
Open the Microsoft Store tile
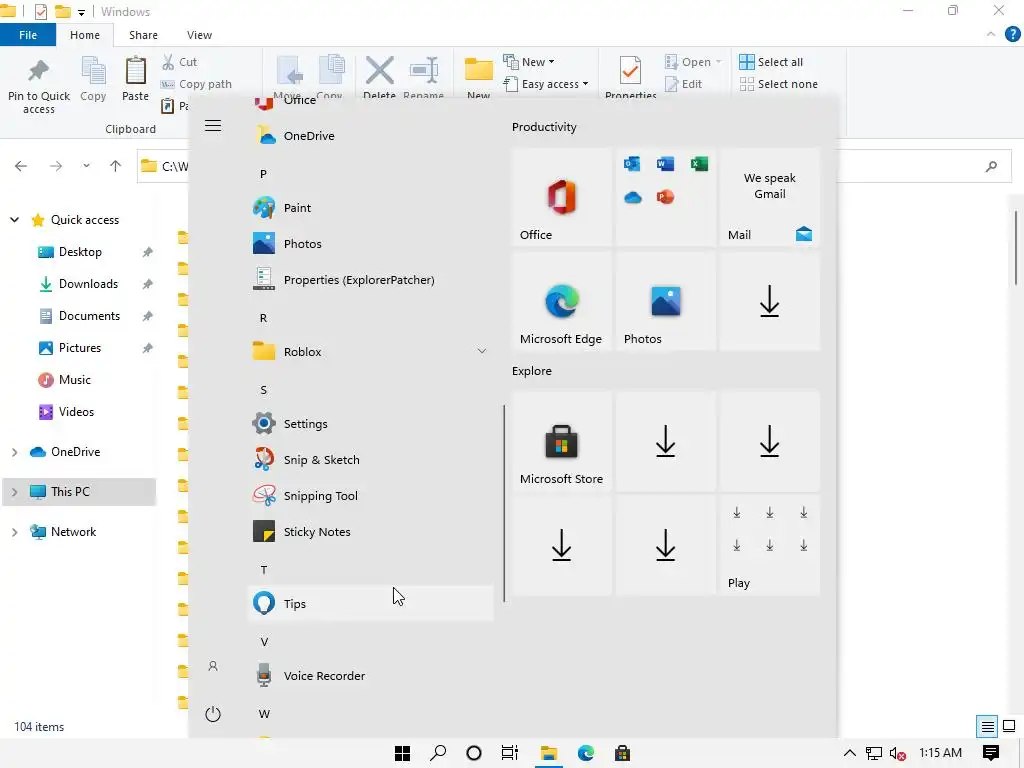coord(562,441)
